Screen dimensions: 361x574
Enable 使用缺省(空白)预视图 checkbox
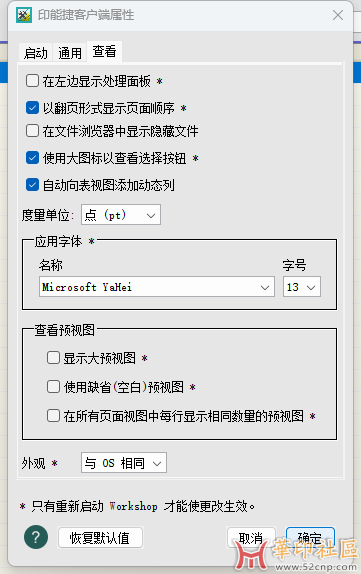pyautogui.click(x=53, y=386)
